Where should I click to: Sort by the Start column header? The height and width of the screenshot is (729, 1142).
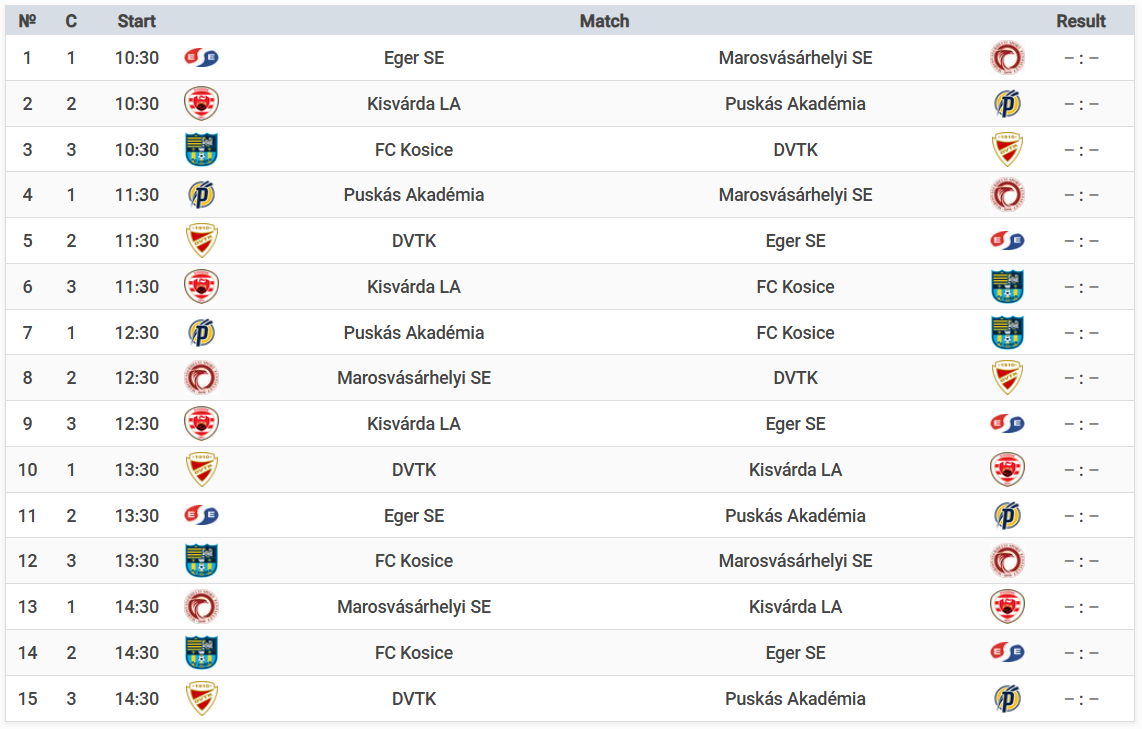[x=136, y=21]
